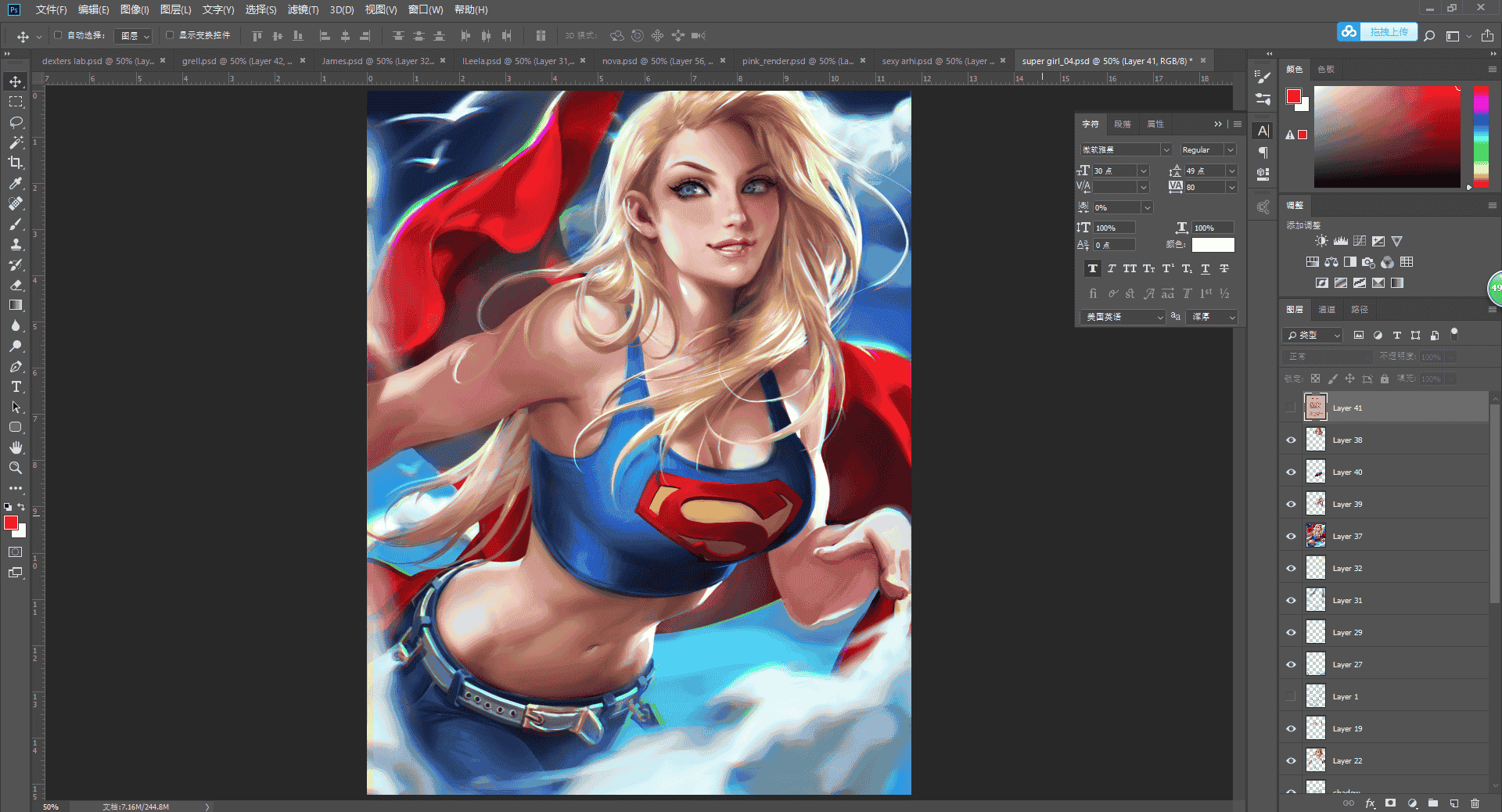This screenshot has width=1502, height=812.
Task: Open the font style Regular dropdown
Action: (1208, 149)
